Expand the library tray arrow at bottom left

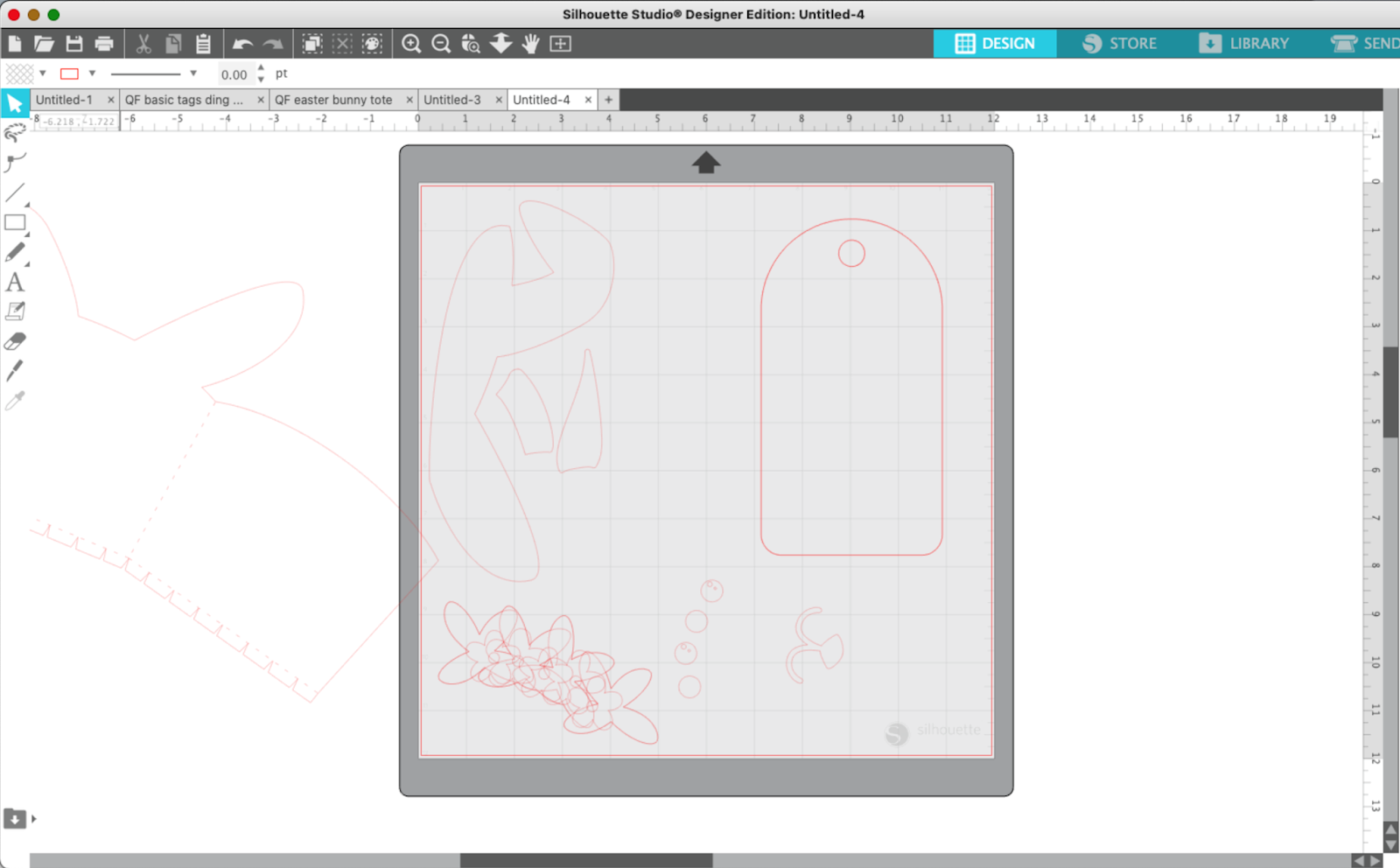(34, 819)
